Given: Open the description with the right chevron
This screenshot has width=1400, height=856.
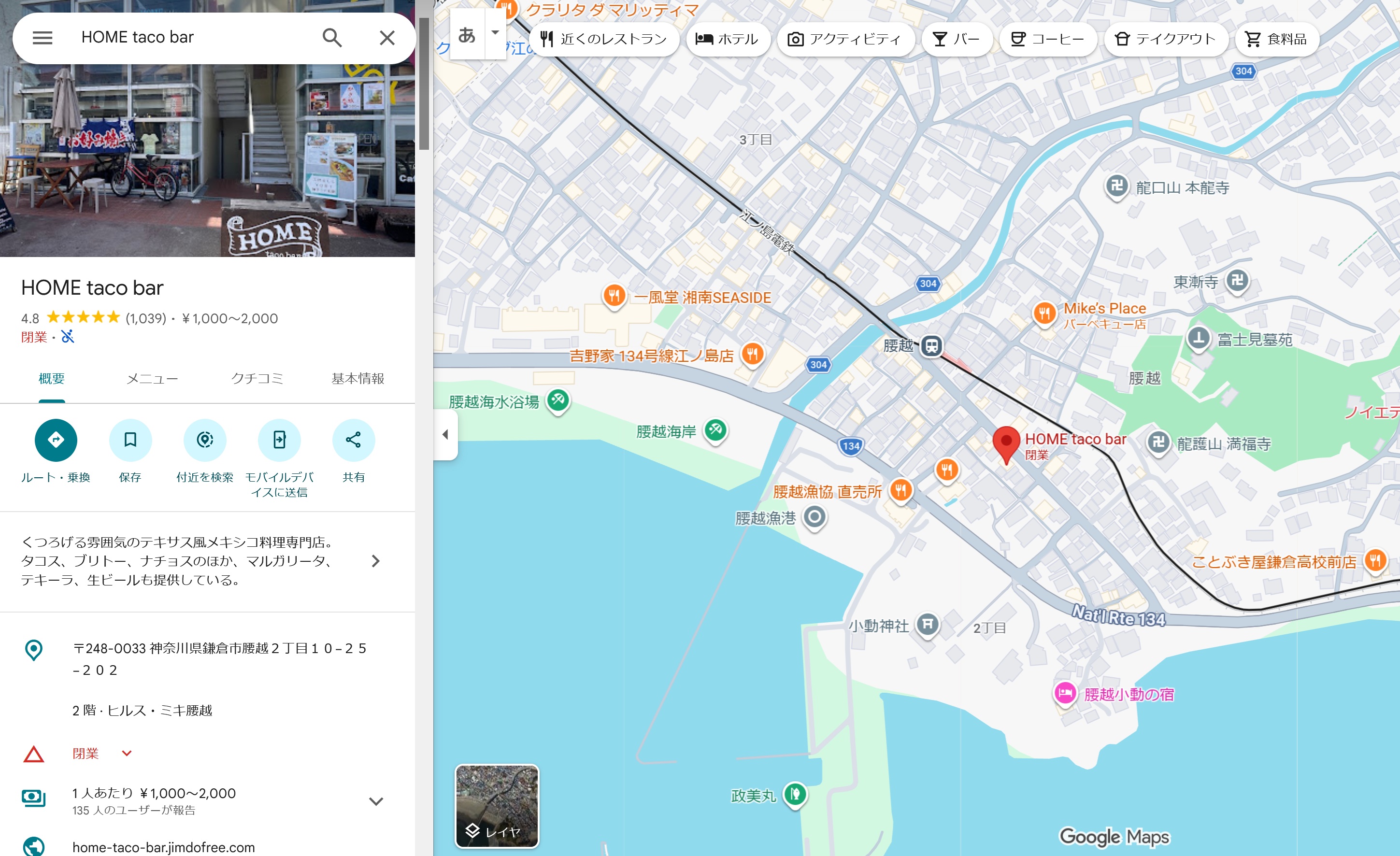Looking at the screenshot, I should (375, 561).
